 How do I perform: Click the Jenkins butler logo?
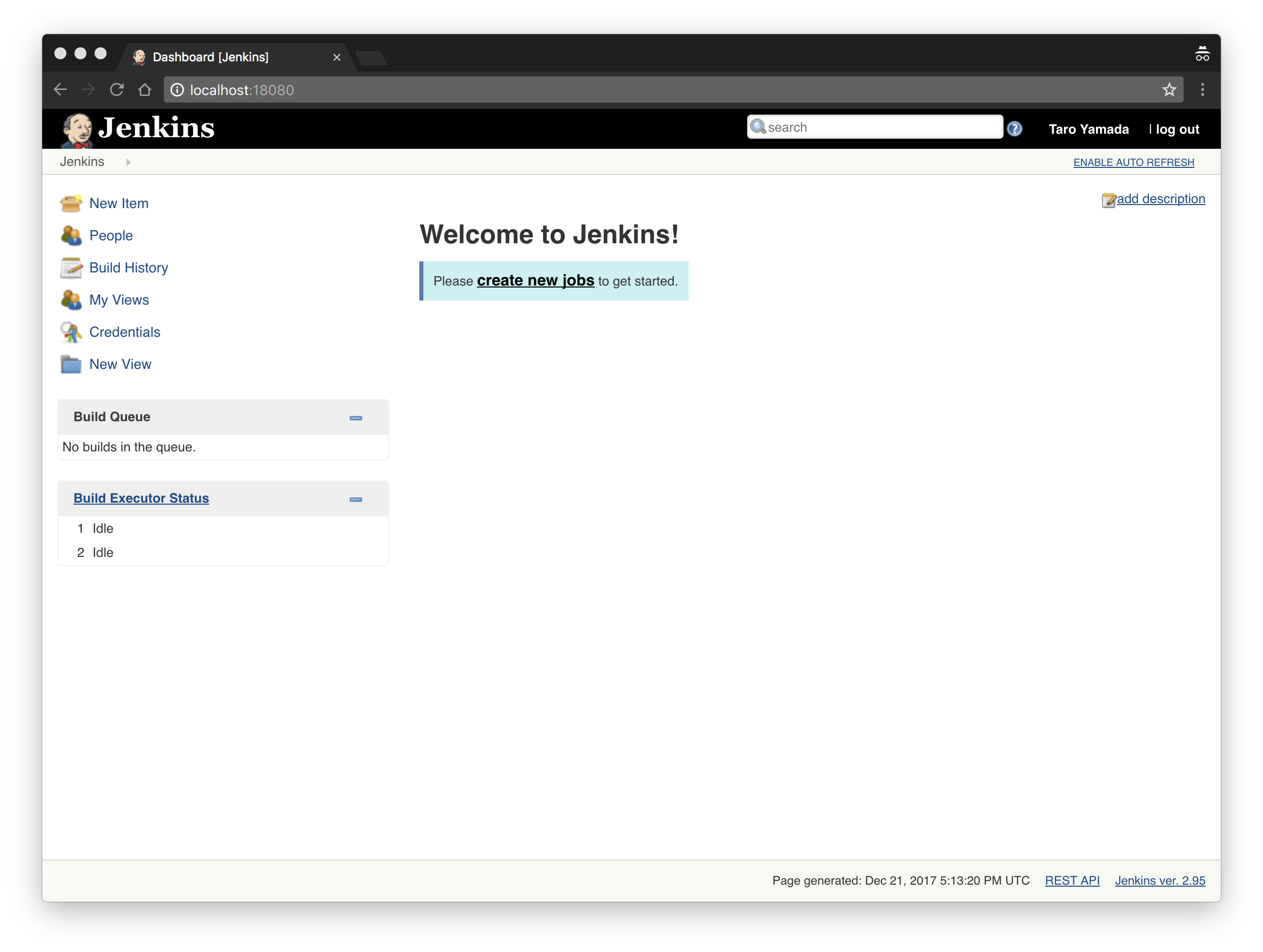76,129
